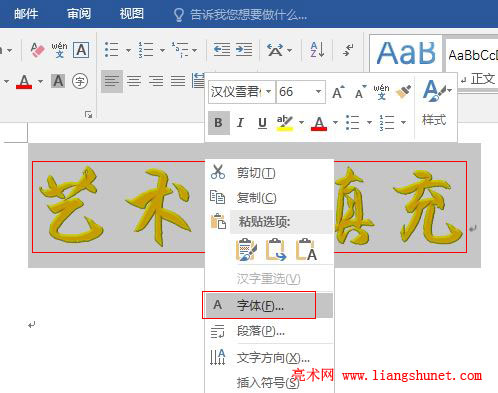498x393 pixels.
Task: Toggle show paragraph marks
Action: click(348, 50)
